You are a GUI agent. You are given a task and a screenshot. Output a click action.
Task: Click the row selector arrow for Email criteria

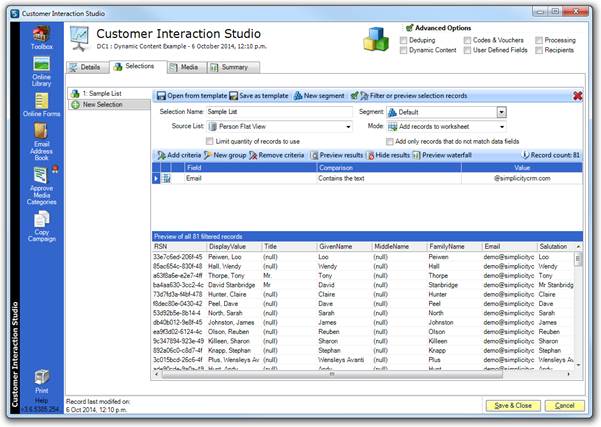click(156, 178)
